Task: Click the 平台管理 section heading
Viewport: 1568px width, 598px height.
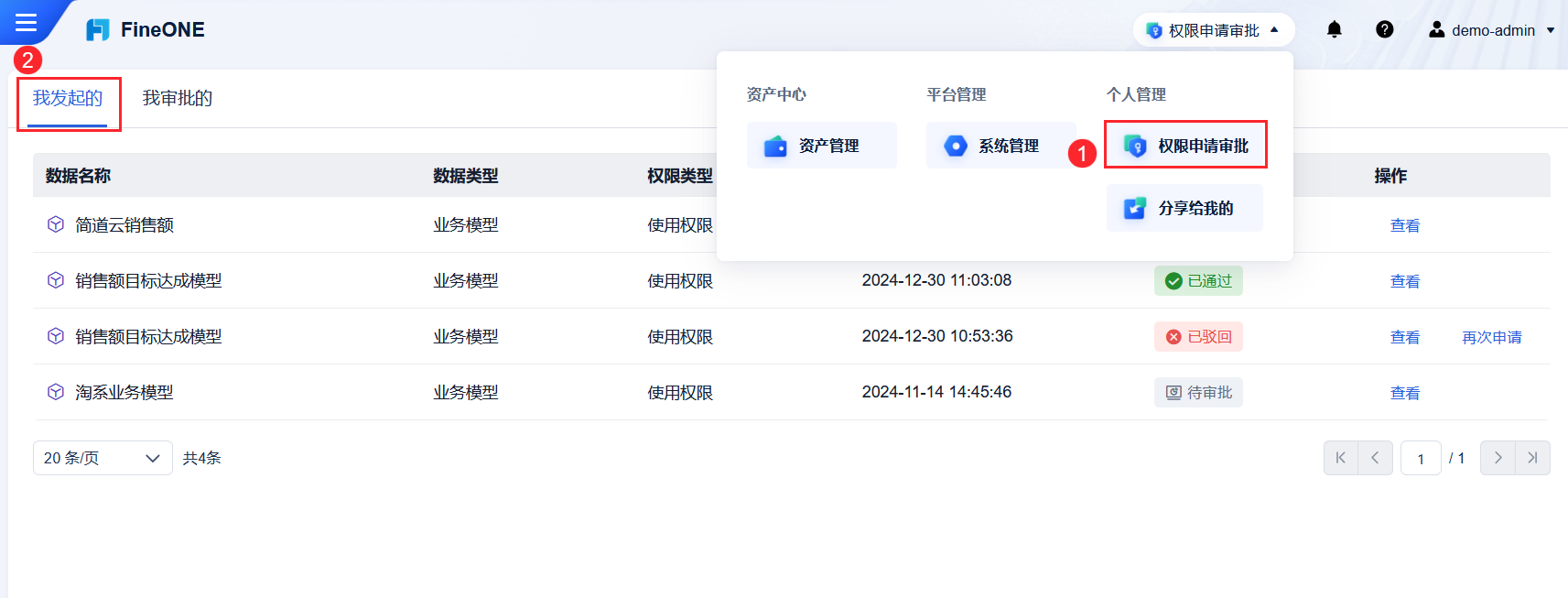Action: coord(957,94)
